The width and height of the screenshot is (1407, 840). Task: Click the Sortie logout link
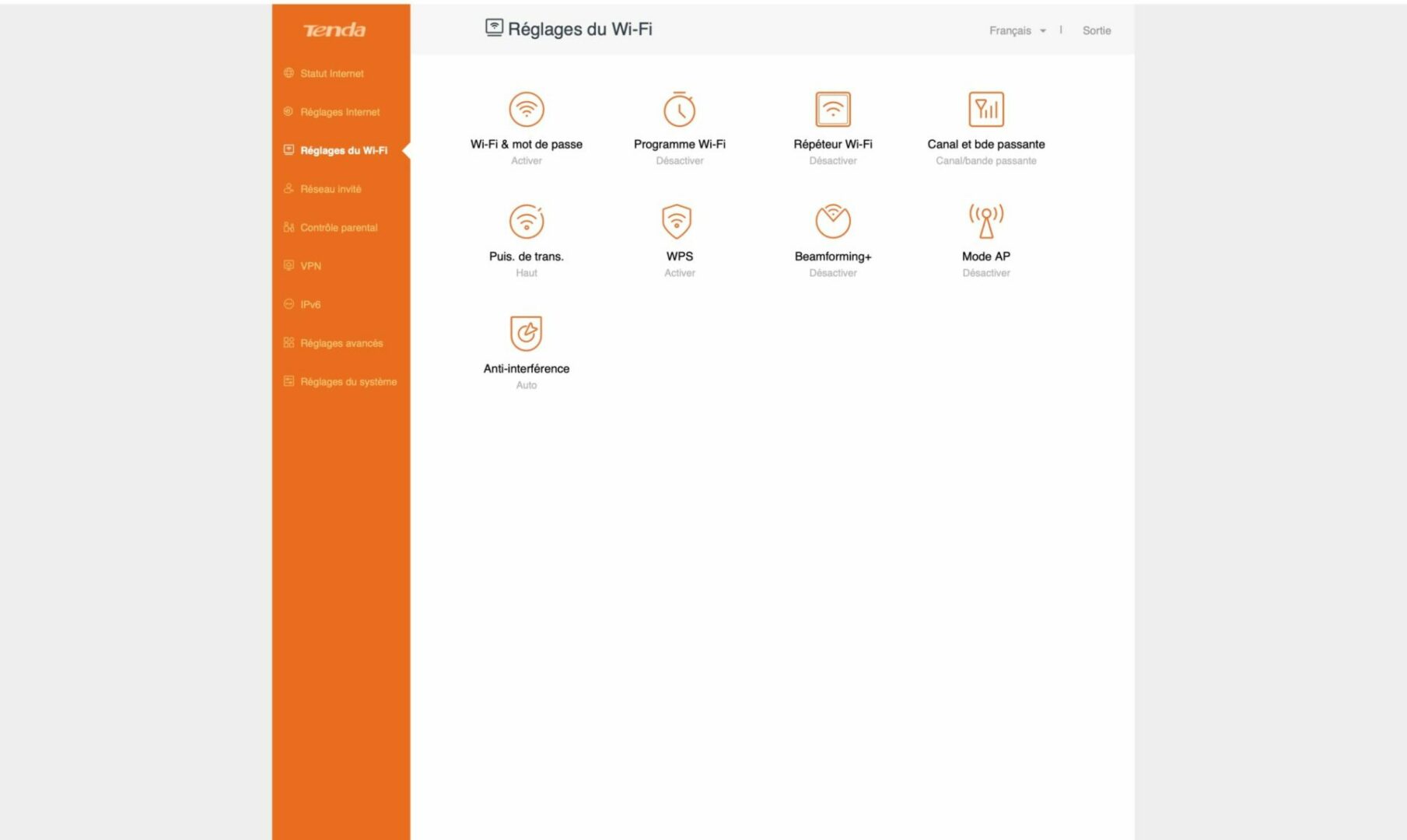tap(1096, 30)
